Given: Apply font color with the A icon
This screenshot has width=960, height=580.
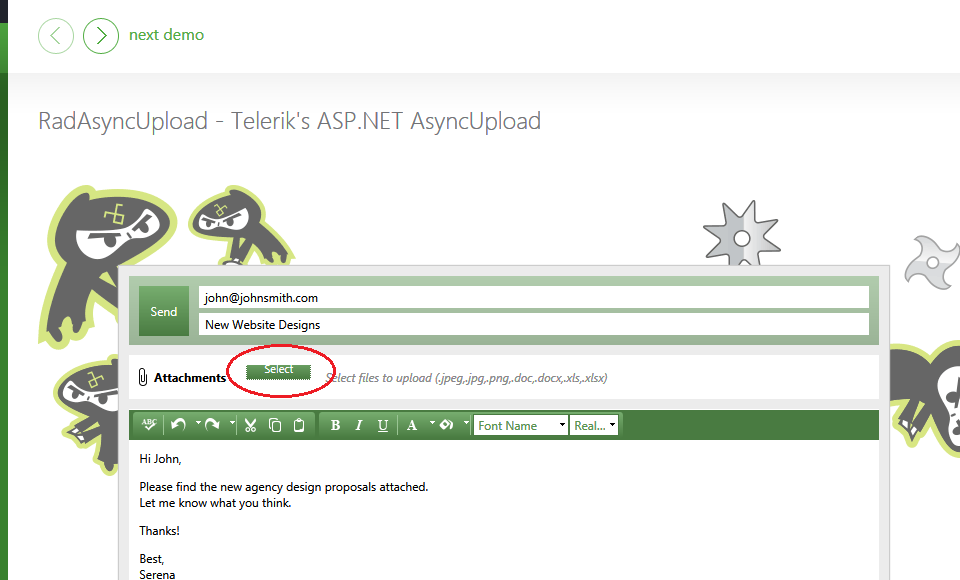Looking at the screenshot, I should pyautogui.click(x=412, y=425).
